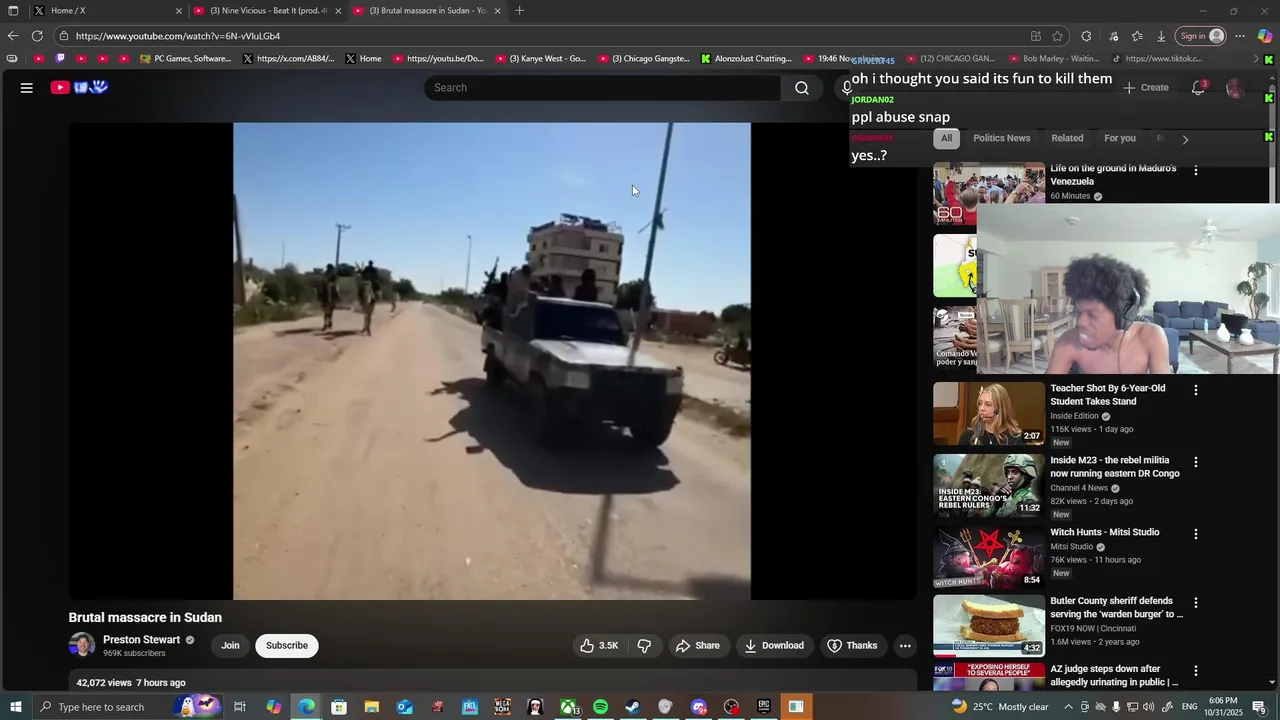Open Epic Games Launcher from taskbar

click(763, 707)
